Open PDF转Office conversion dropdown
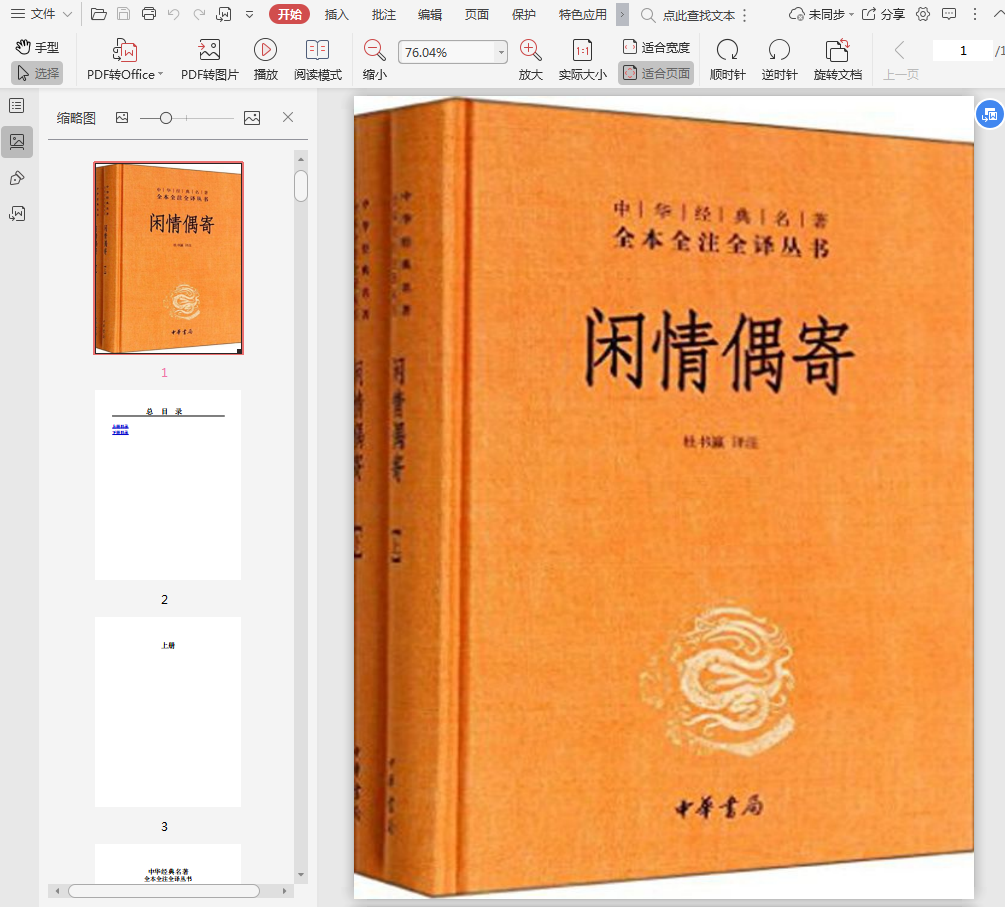The height and width of the screenshot is (907, 1005). click(124, 60)
